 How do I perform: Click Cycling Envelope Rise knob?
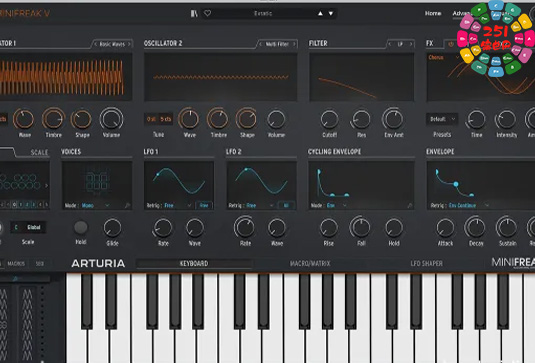pyautogui.click(x=329, y=228)
